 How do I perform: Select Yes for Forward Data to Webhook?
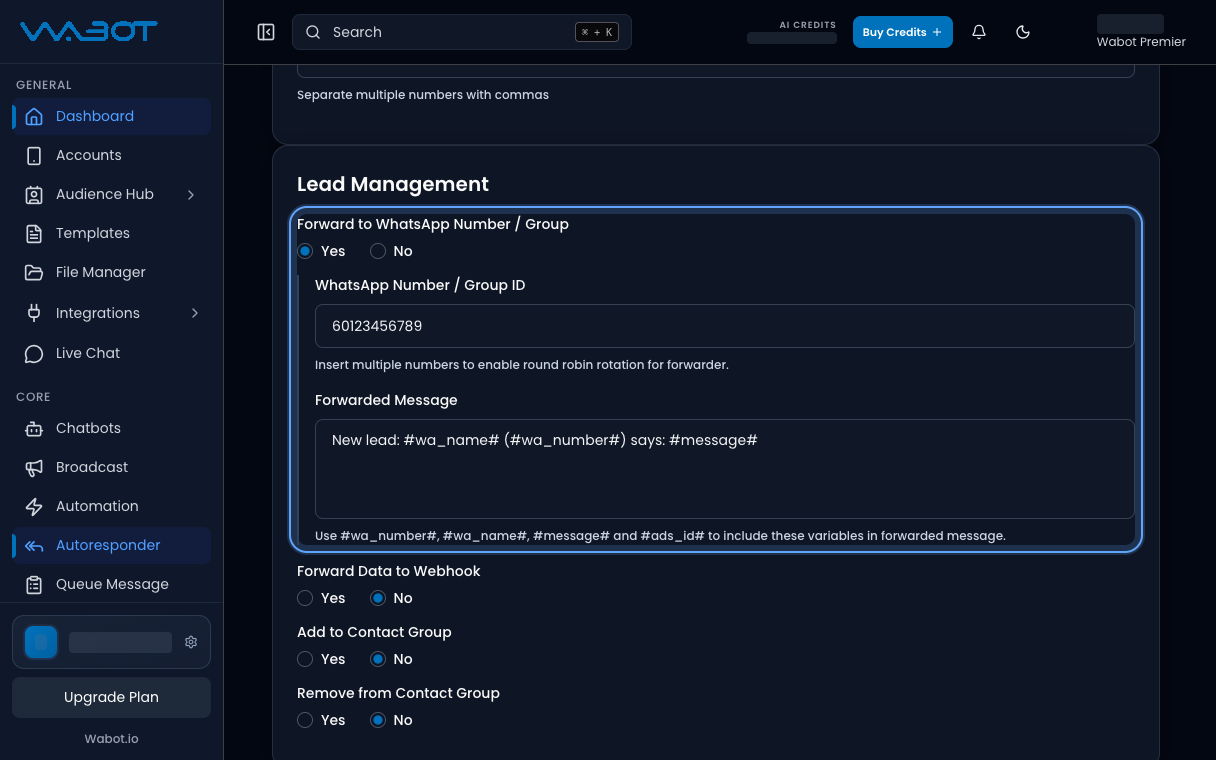305,598
